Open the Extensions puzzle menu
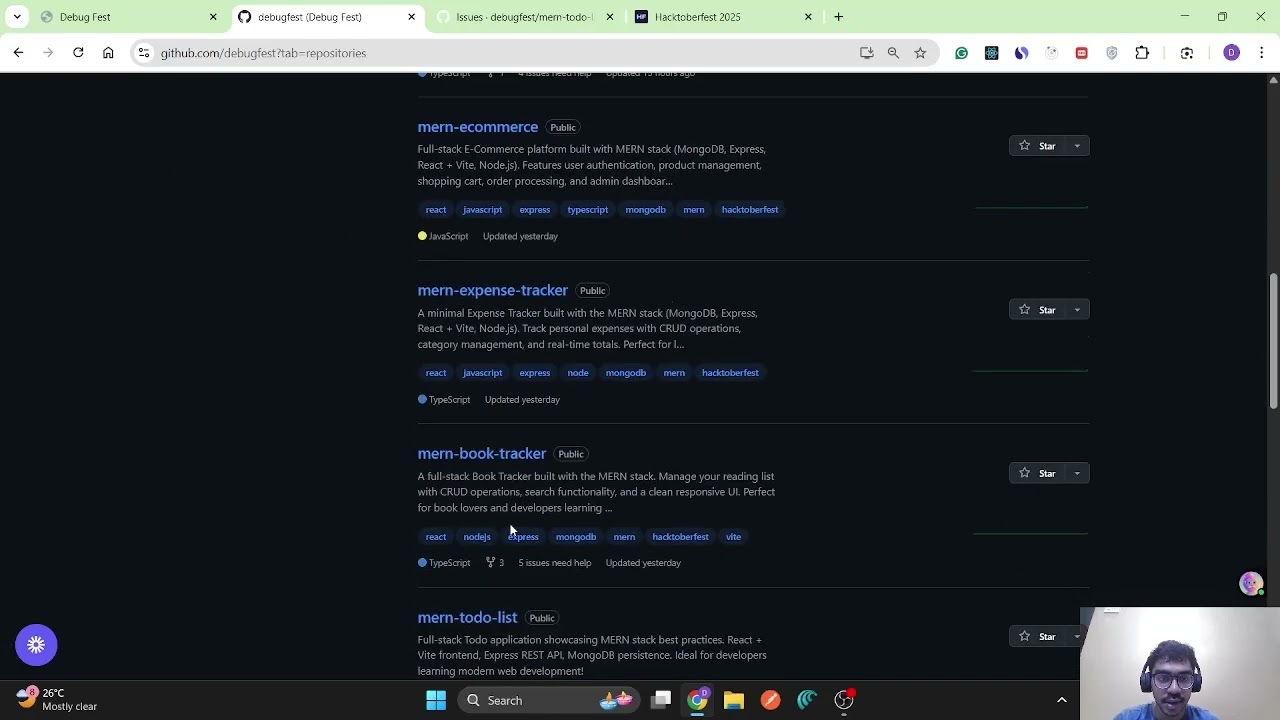 coord(1142,53)
